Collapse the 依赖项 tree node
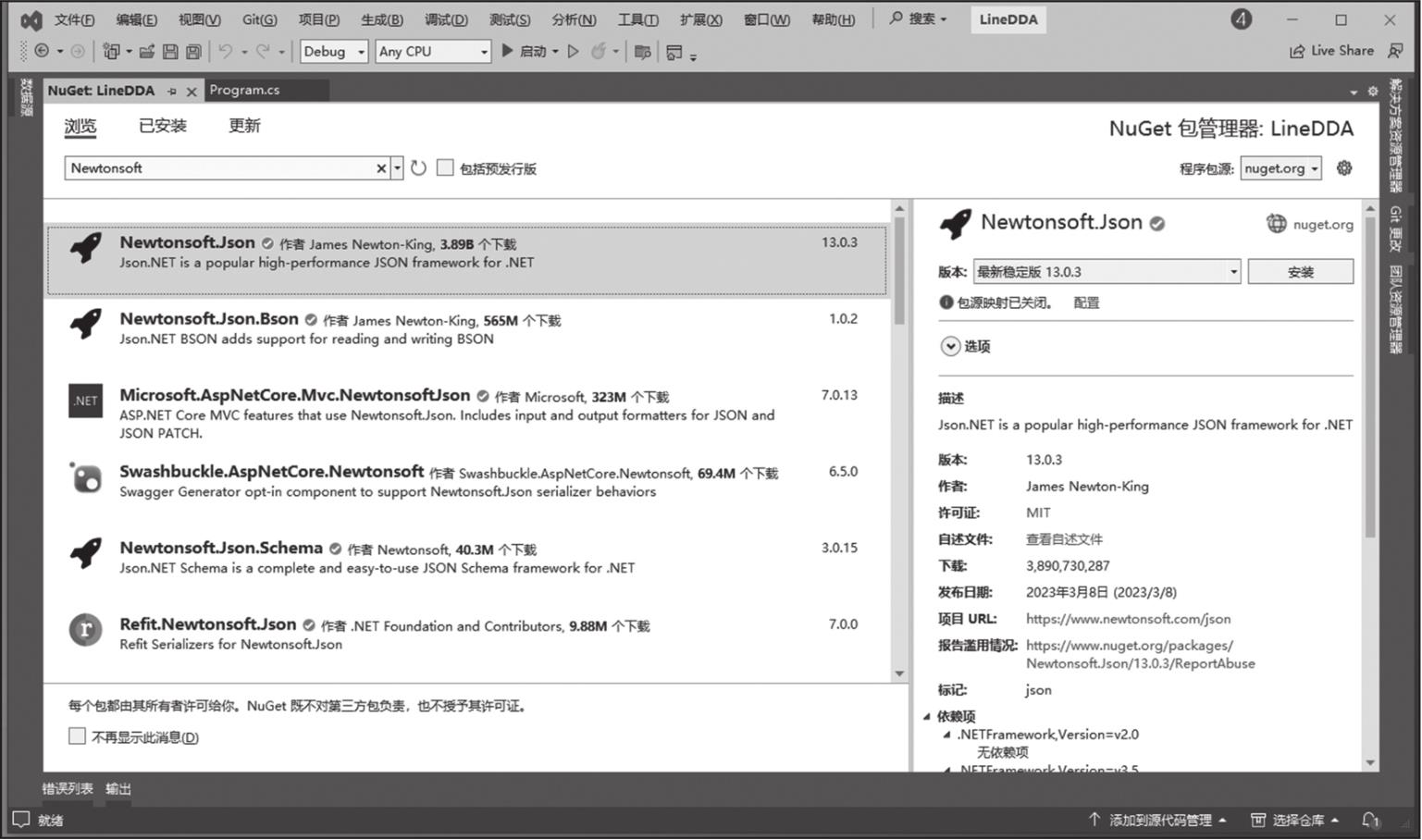The image size is (1422, 840). coord(927,716)
